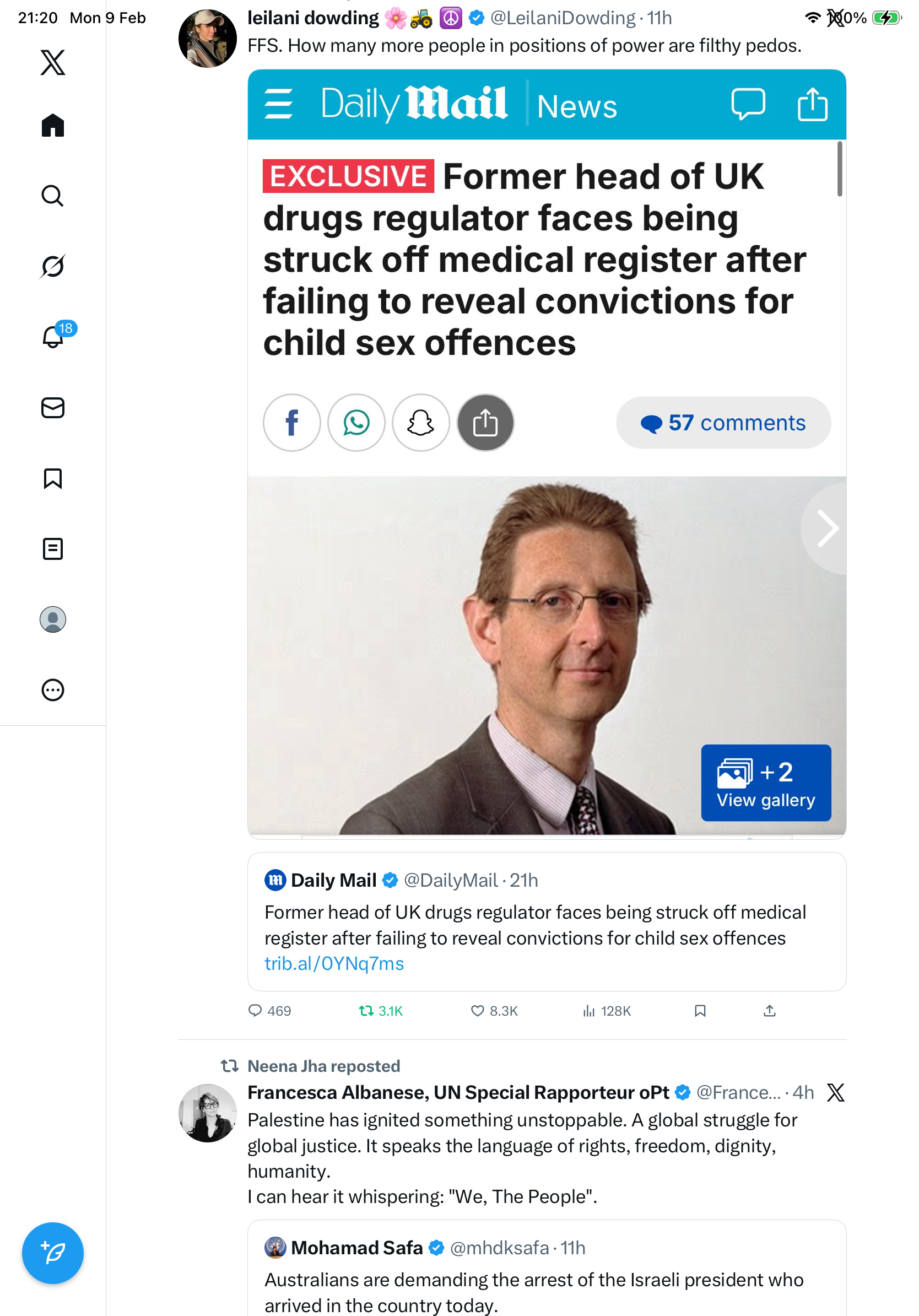
Task: Open direct messages inbox
Action: pyautogui.click(x=53, y=407)
